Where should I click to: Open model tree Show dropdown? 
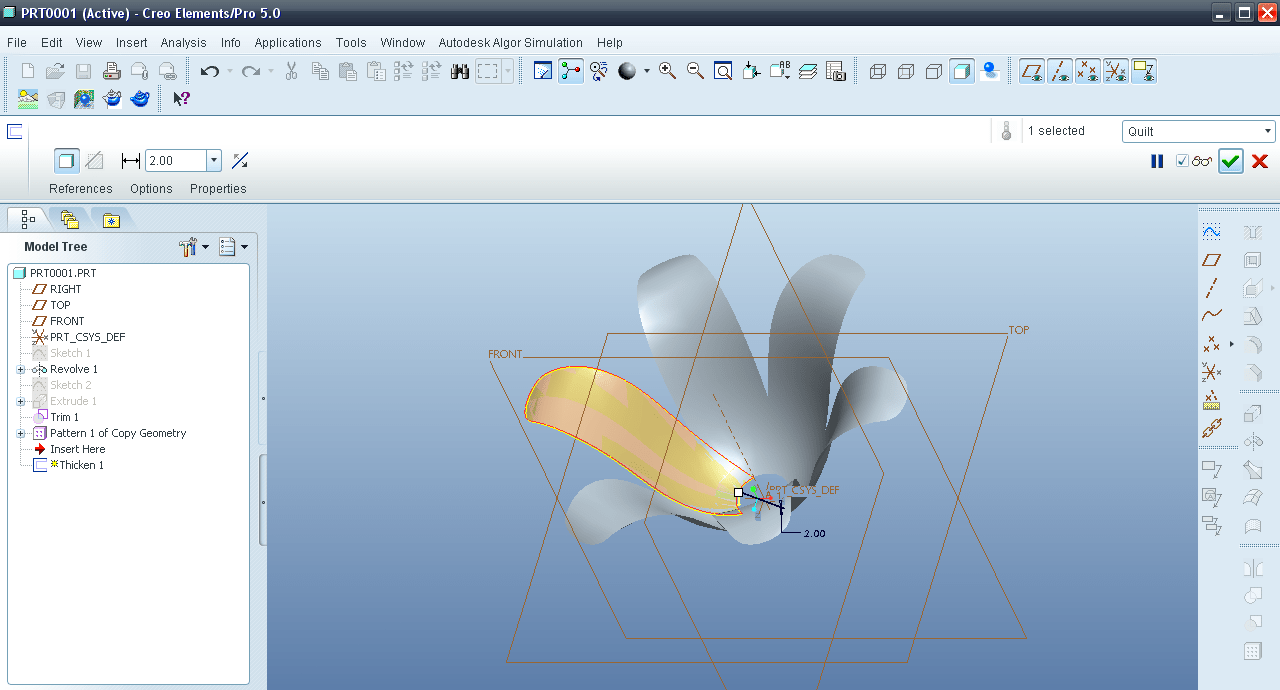click(x=233, y=246)
